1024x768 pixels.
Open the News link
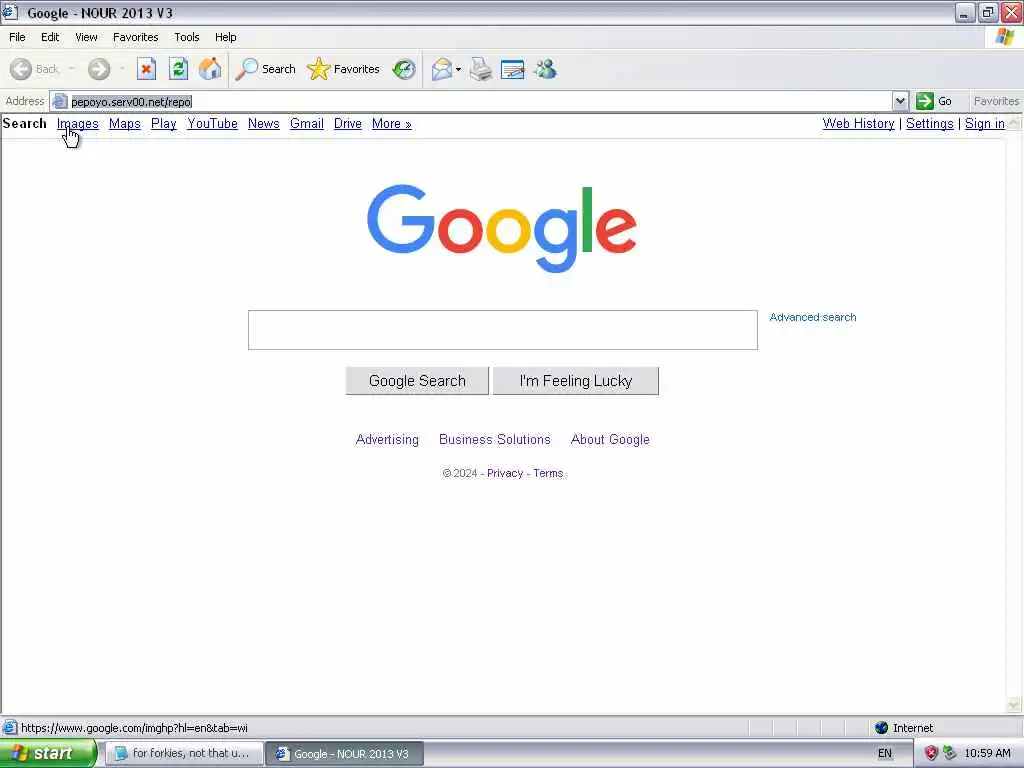264,123
